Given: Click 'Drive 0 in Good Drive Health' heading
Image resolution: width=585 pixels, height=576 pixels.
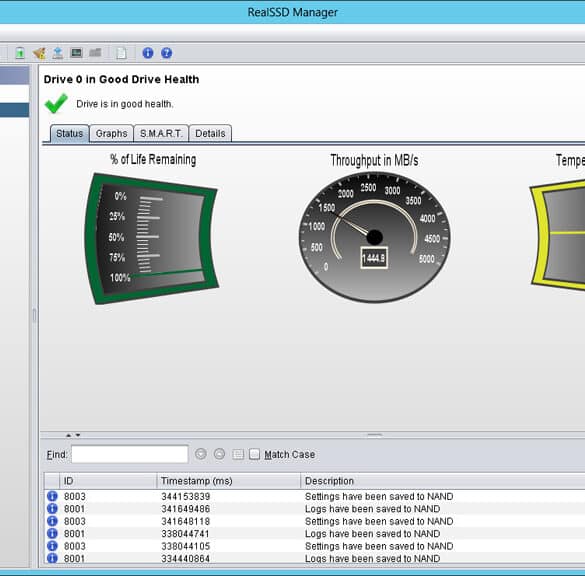Looking at the screenshot, I should click(x=121, y=79).
